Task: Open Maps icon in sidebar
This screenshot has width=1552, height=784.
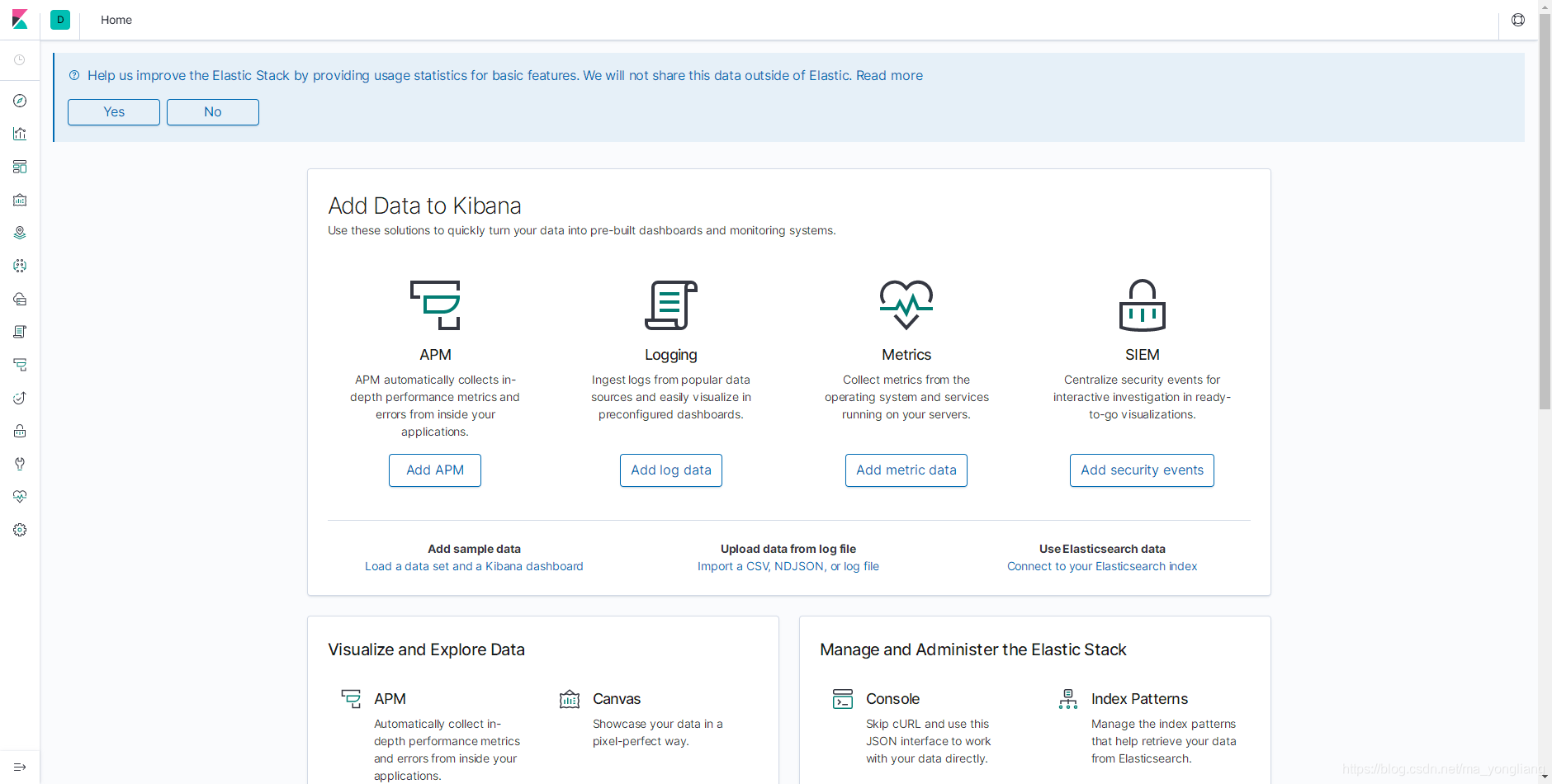Action: click(20, 233)
